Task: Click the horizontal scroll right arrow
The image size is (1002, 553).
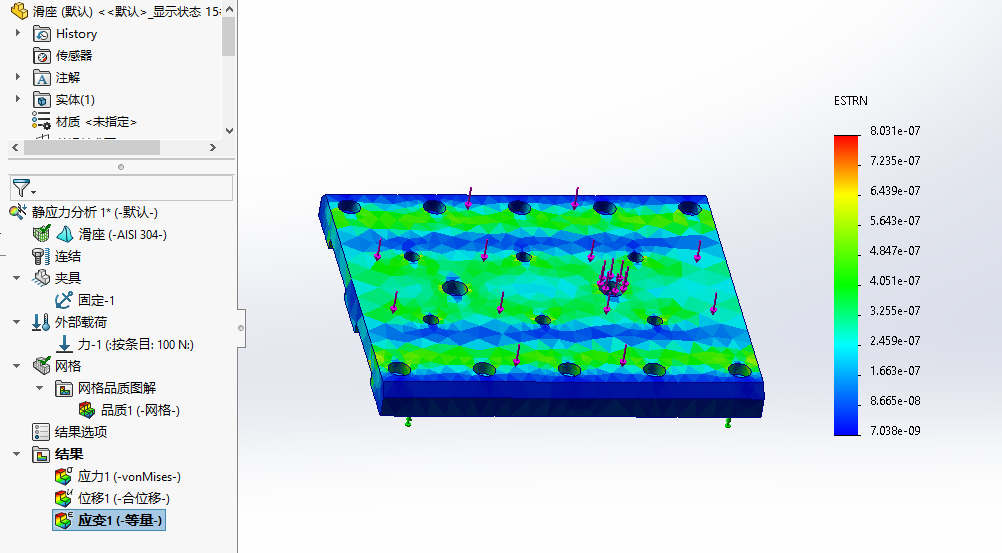Action: (x=213, y=148)
